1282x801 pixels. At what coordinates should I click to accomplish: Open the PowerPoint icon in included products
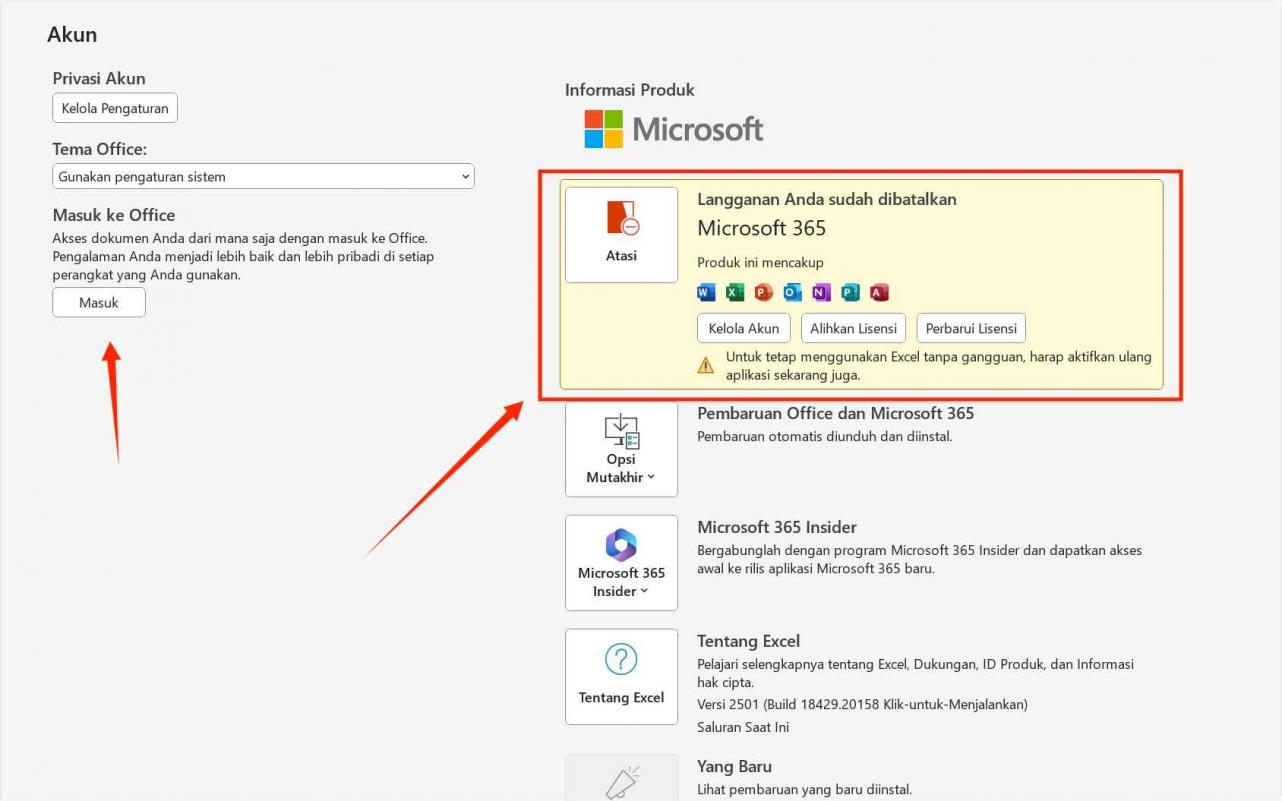762,292
